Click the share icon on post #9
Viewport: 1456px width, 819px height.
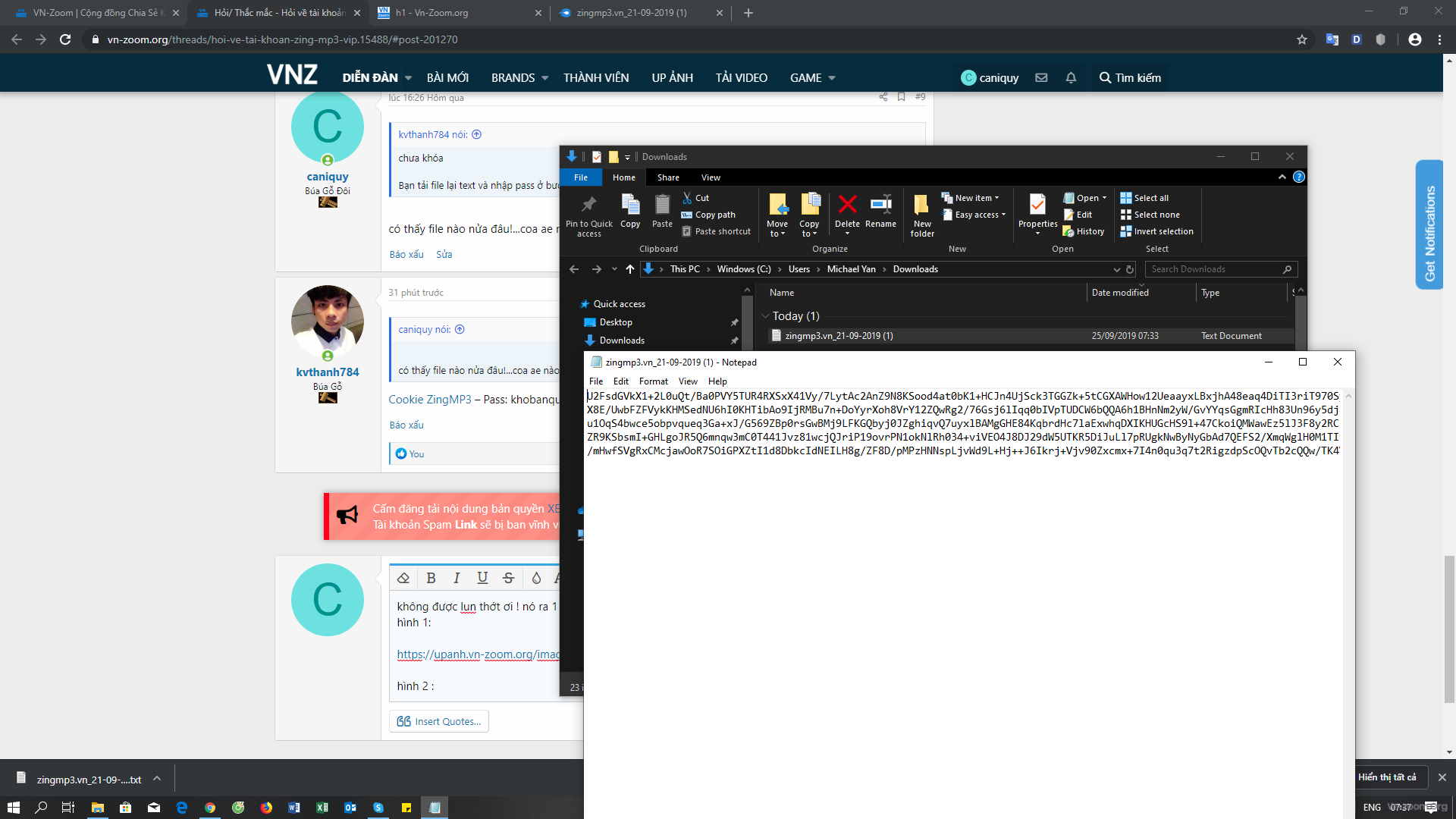pyautogui.click(x=883, y=97)
